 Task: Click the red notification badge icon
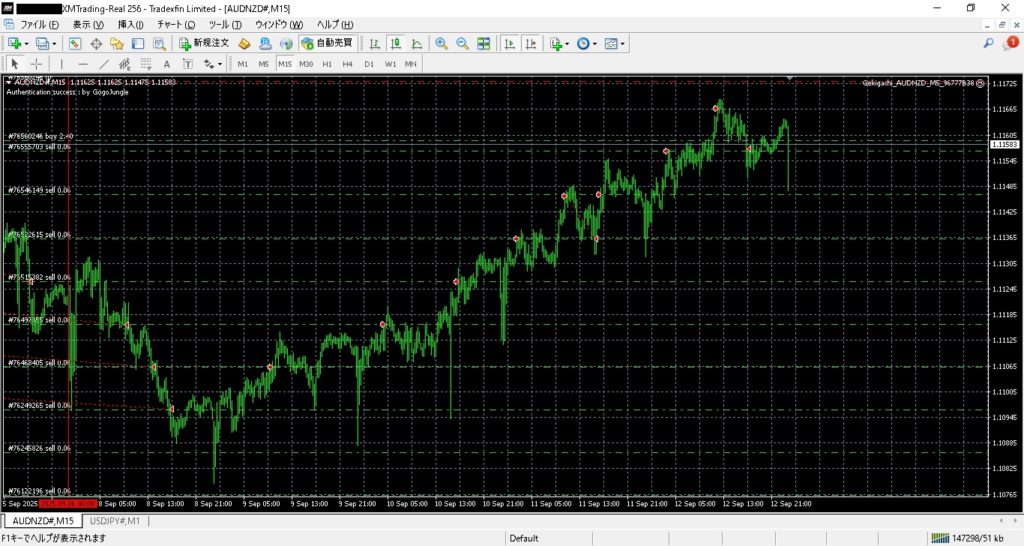pos(1011,43)
